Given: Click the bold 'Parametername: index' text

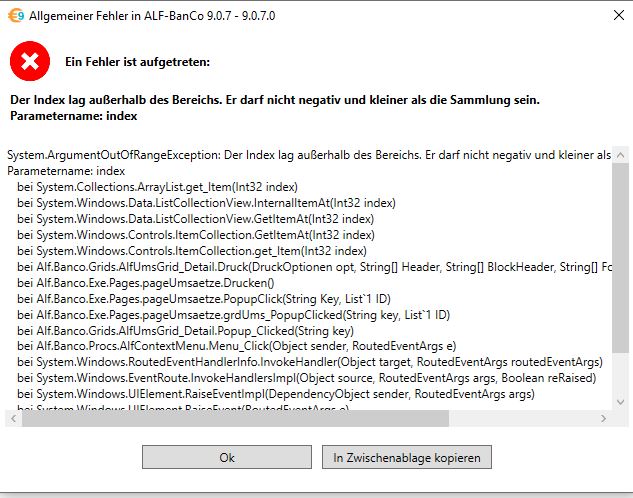Looking at the screenshot, I should coord(73,116).
